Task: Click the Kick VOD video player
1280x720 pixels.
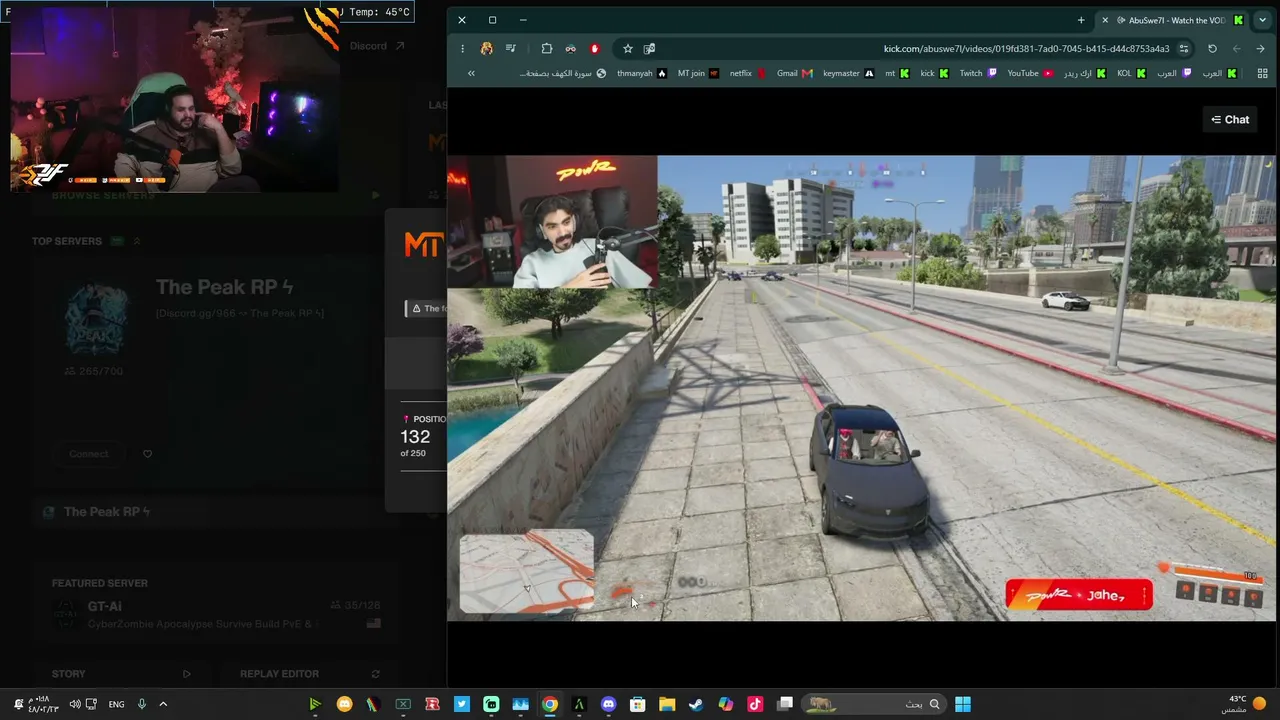Action: pos(861,388)
